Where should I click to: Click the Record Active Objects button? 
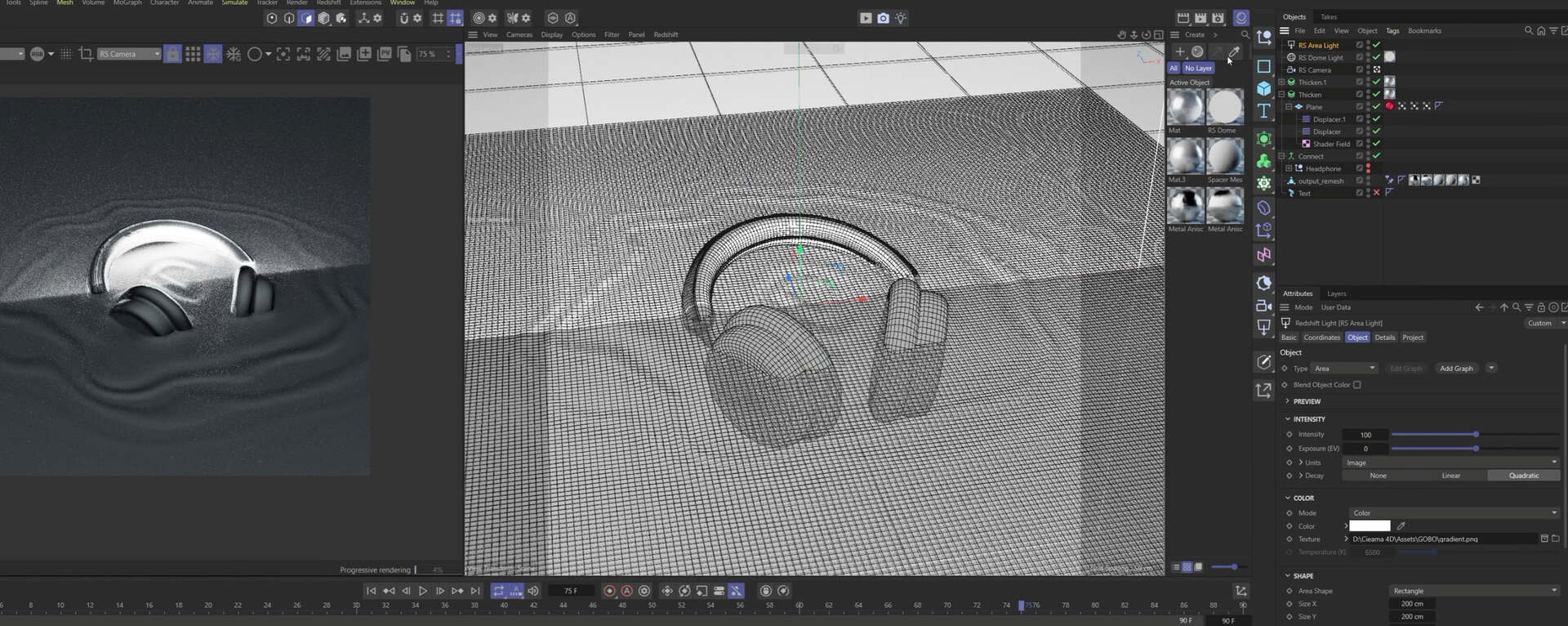609,591
